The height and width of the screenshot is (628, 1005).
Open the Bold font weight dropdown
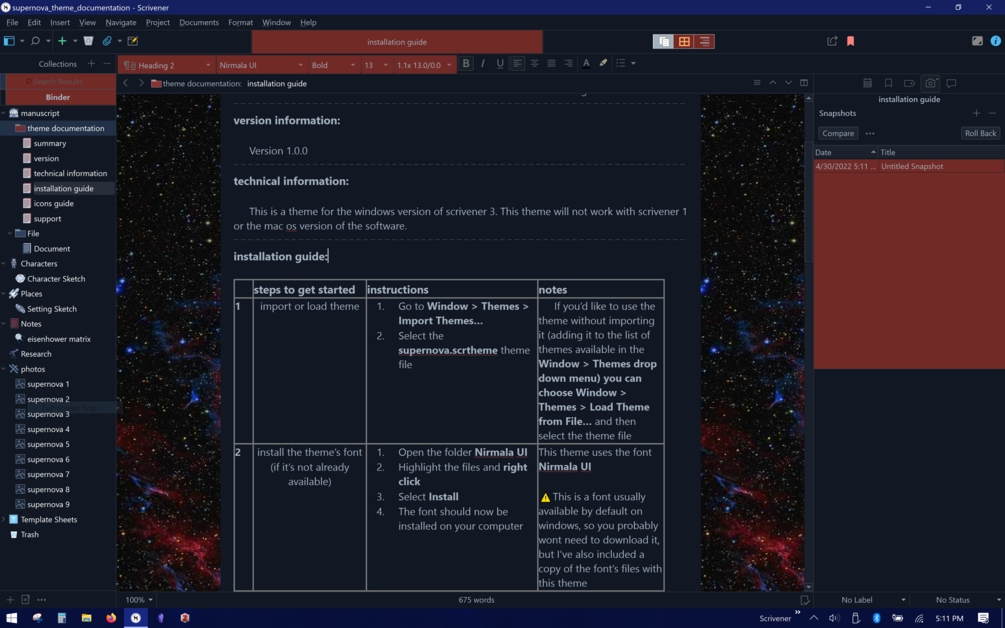(333, 65)
